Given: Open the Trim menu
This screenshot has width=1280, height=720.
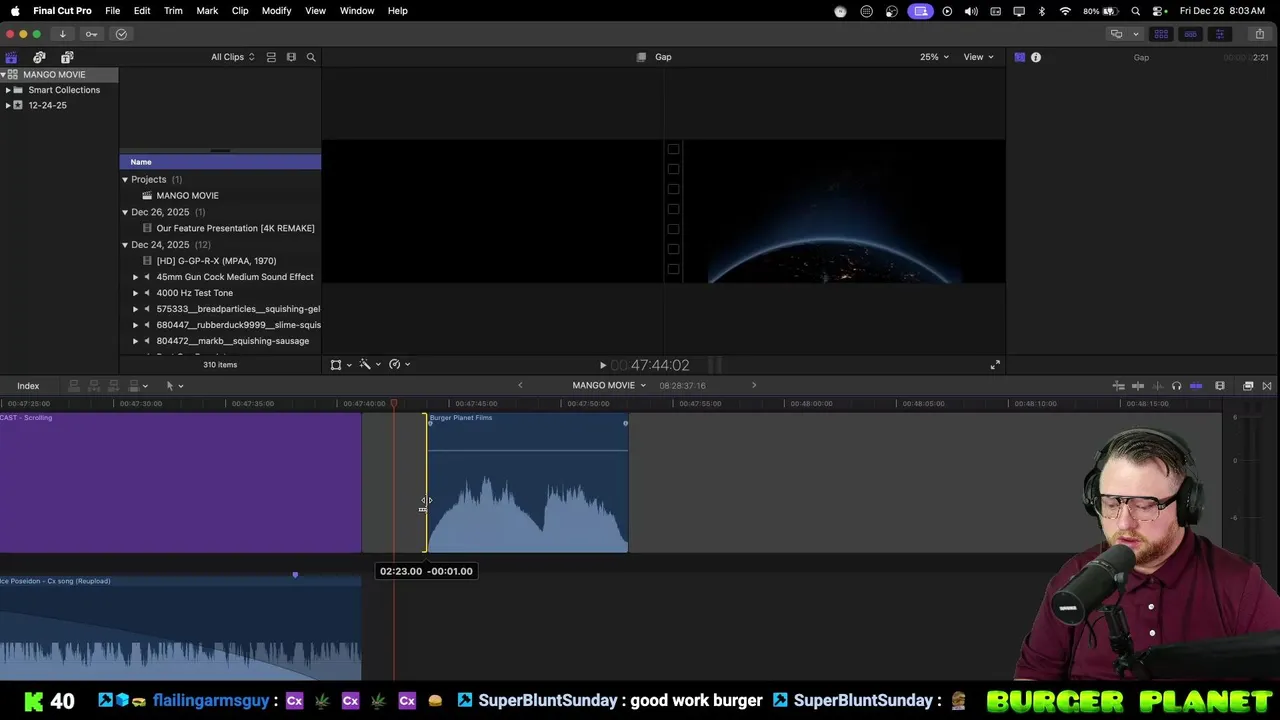Looking at the screenshot, I should click(173, 11).
